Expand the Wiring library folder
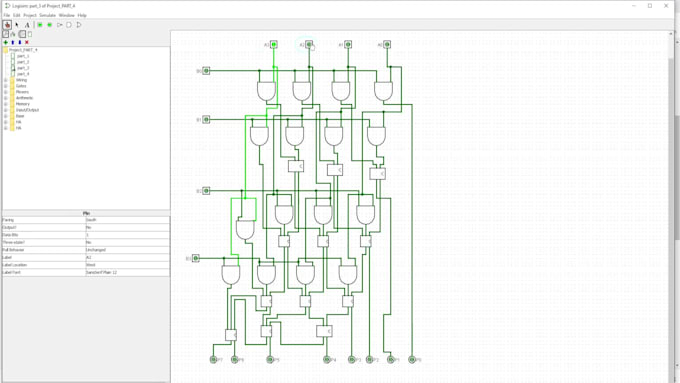Viewport: 680px width, 383px height. click(x=6, y=80)
